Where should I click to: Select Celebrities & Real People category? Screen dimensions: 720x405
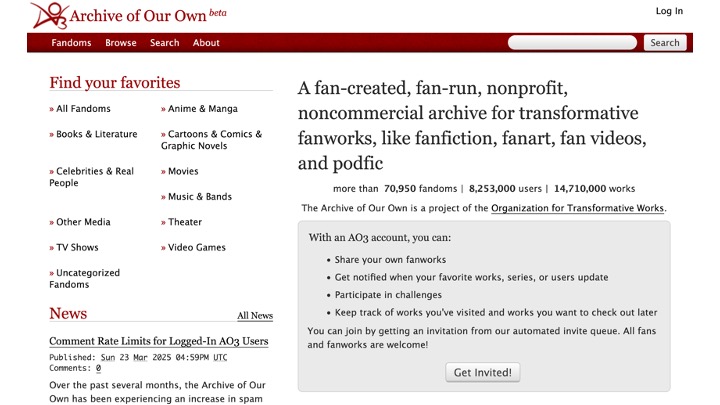tap(92, 177)
